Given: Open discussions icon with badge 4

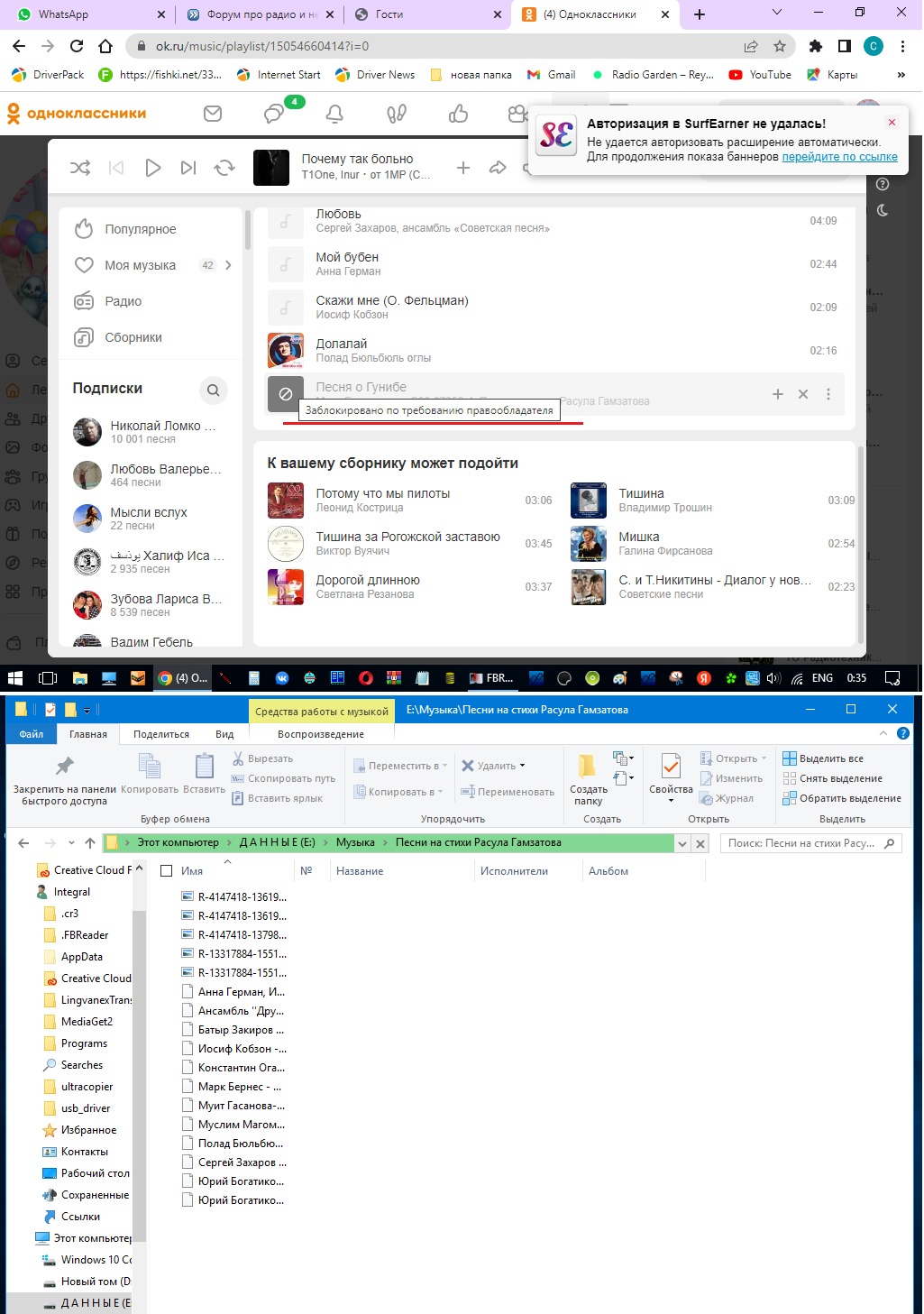Looking at the screenshot, I should click(274, 114).
